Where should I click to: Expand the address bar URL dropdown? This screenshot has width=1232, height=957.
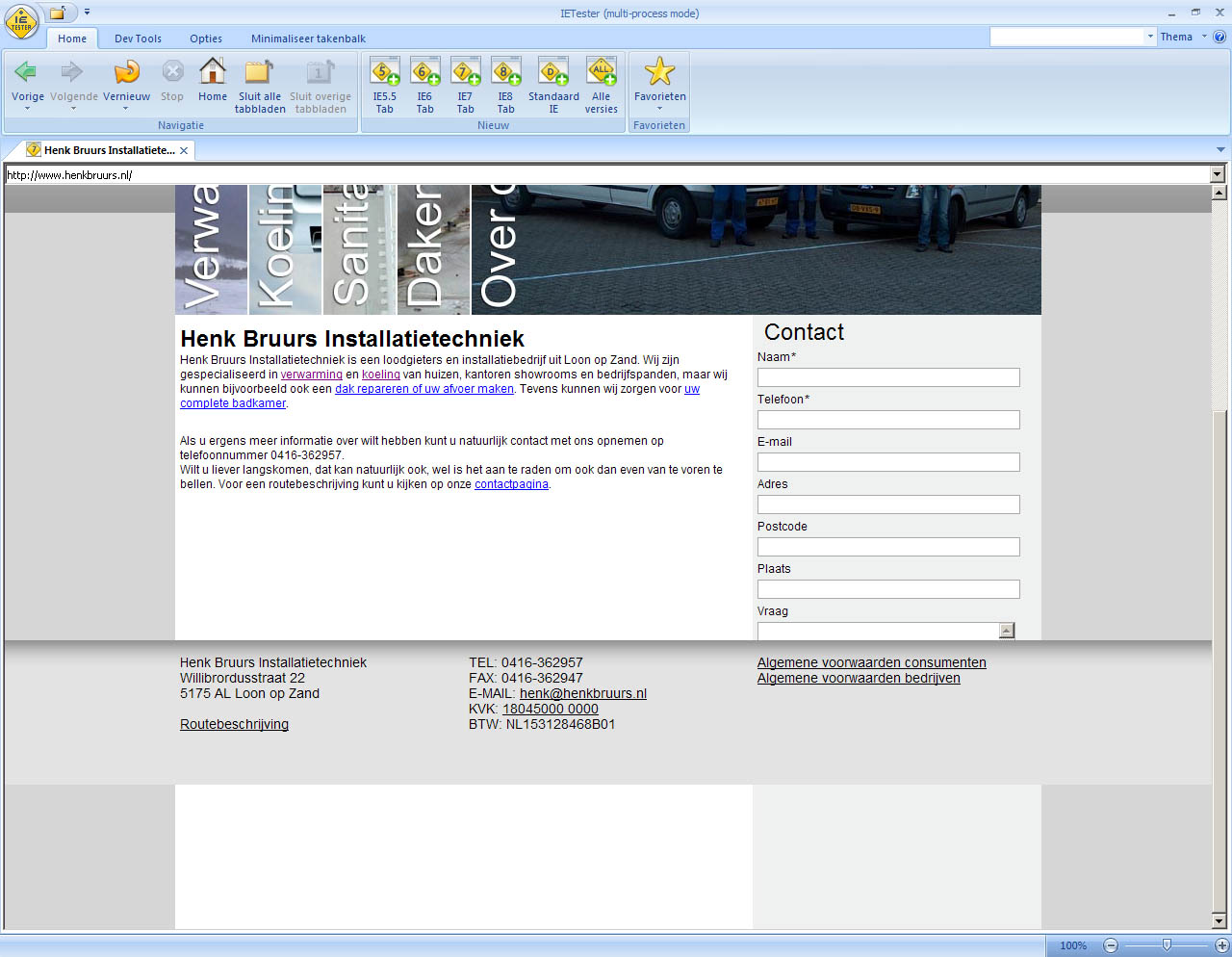[1218, 174]
